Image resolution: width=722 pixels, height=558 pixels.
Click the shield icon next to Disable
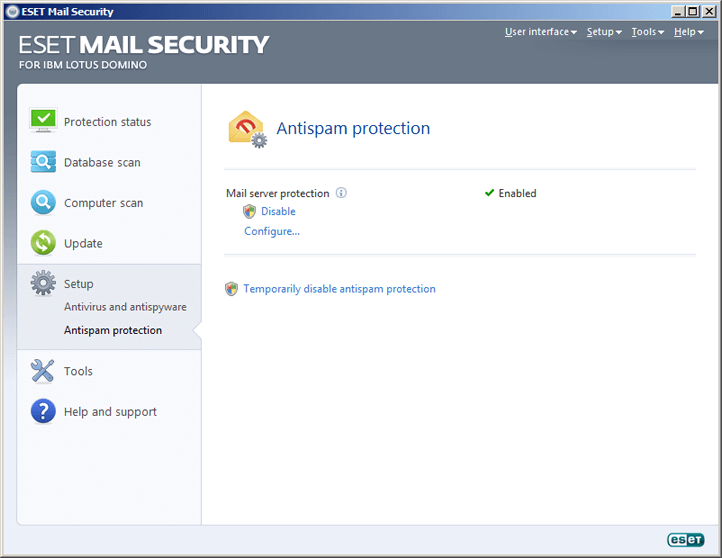click(249, 211)
